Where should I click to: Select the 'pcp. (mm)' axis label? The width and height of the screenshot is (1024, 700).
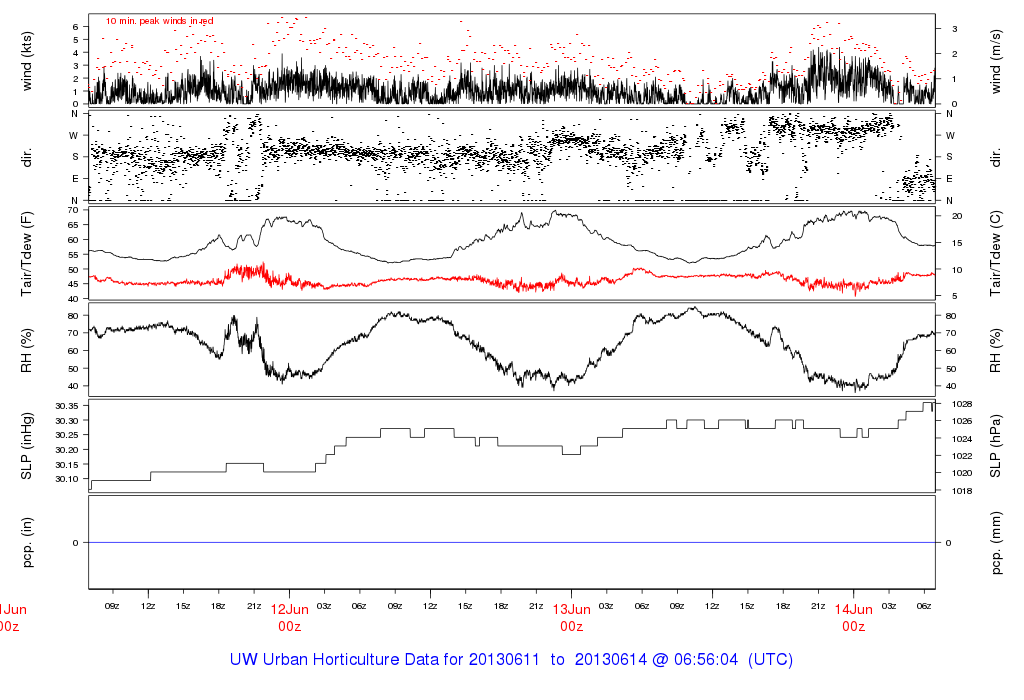pos(996,542)
